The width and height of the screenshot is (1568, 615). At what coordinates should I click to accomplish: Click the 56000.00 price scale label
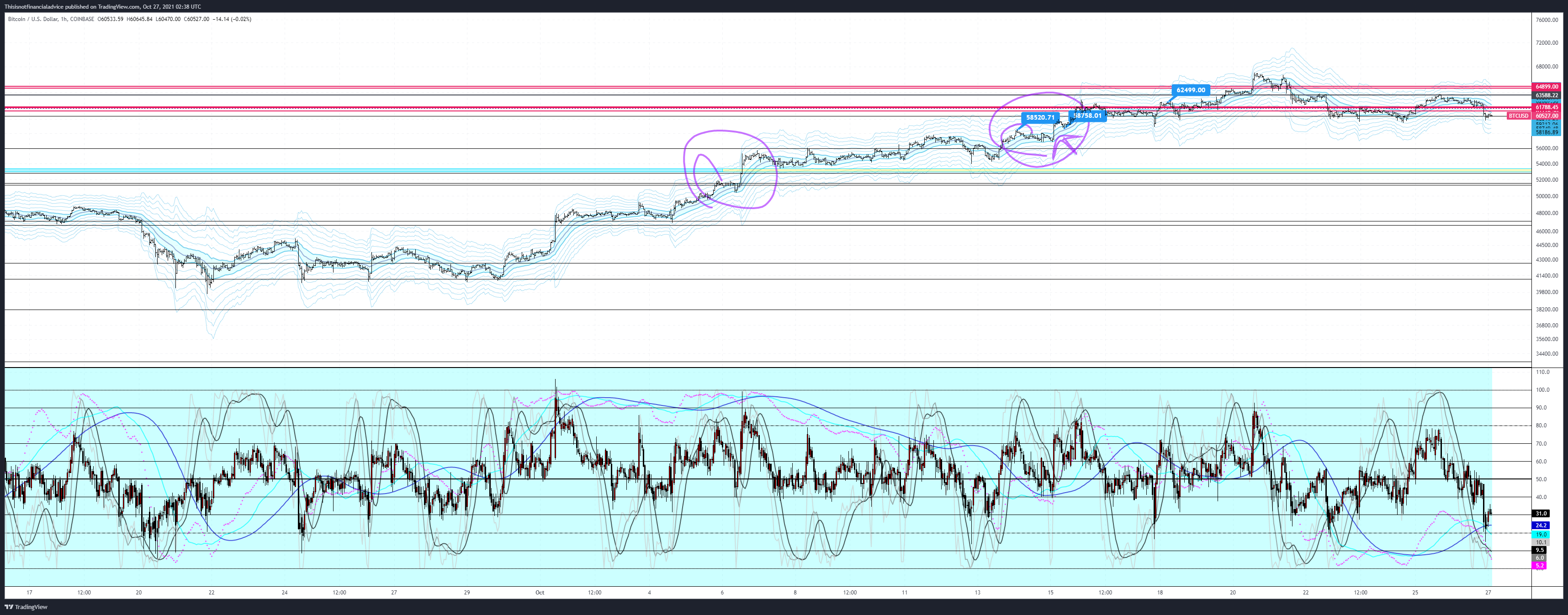(x=1547, y=148)
